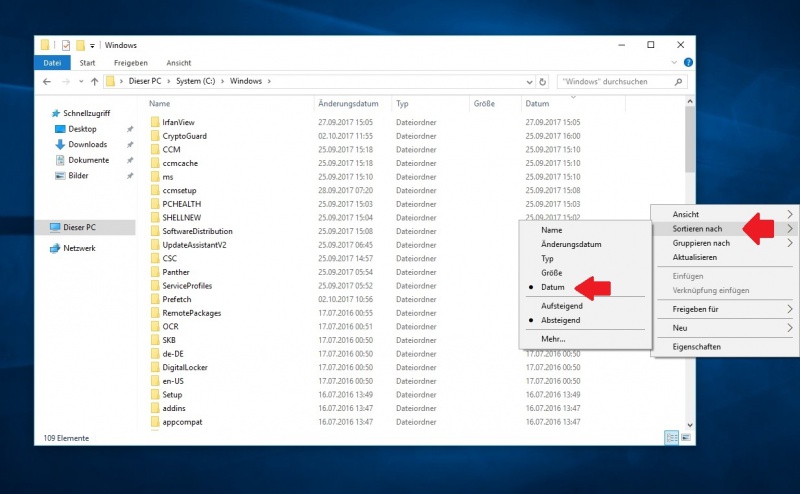800x494 pixels.
Task: Open address bar history dropdown
Action: tap(529, 82)
